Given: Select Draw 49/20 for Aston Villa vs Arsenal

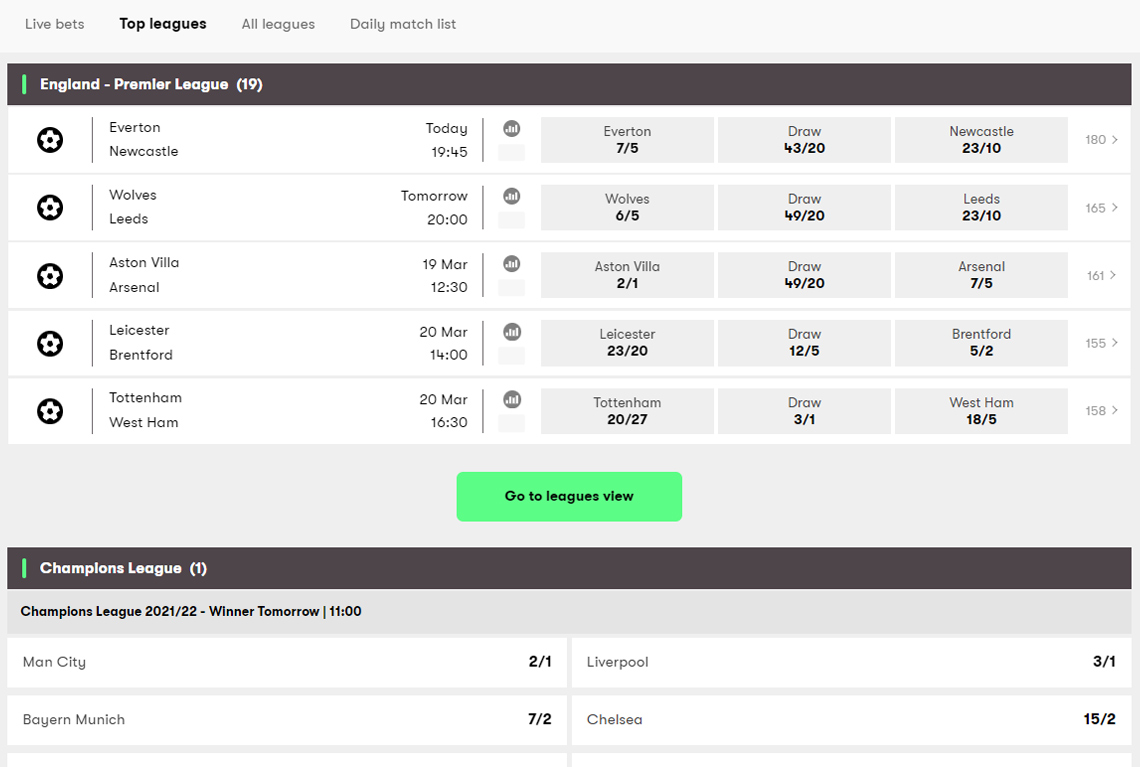Looking at the screenshot, I should click(804, 275).
